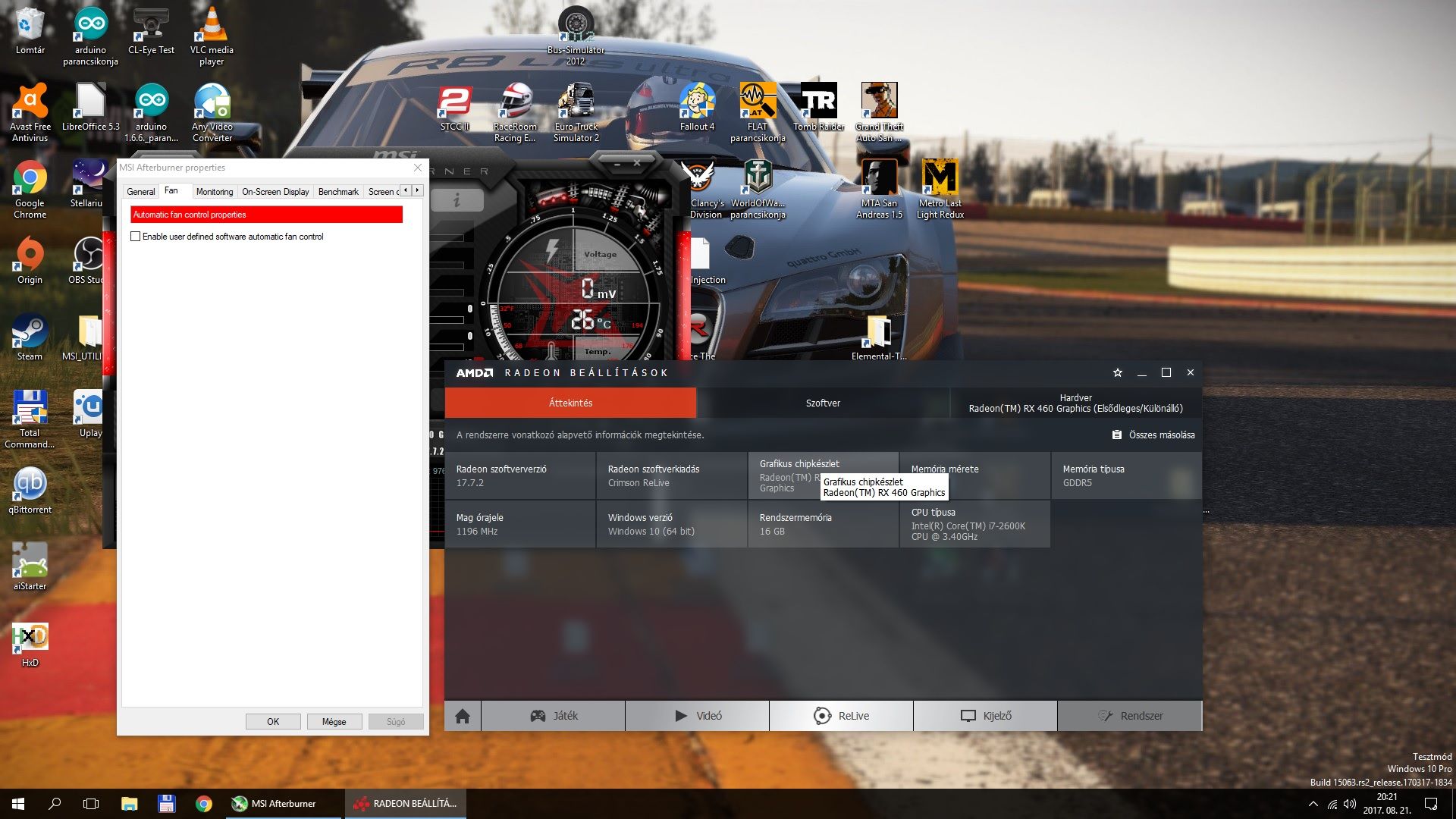Select the Fan tab in Afterburner properties

tap(171, 190)
